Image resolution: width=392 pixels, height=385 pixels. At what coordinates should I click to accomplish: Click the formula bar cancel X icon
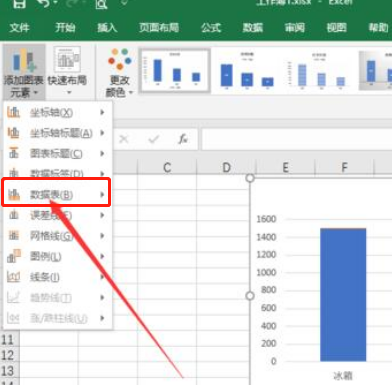tap(124, 139)
